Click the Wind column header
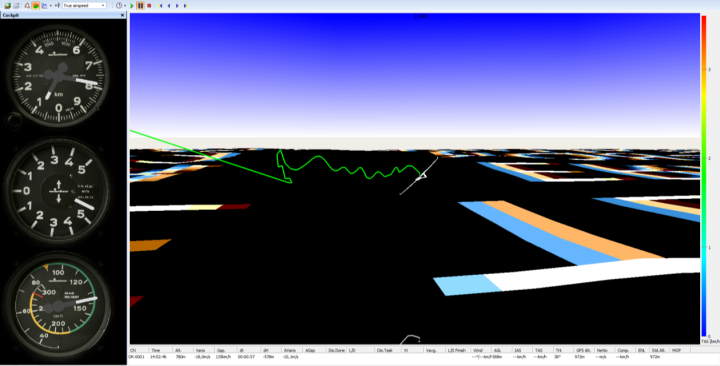This screenshot has height=366, width=720. click(481, 350)
